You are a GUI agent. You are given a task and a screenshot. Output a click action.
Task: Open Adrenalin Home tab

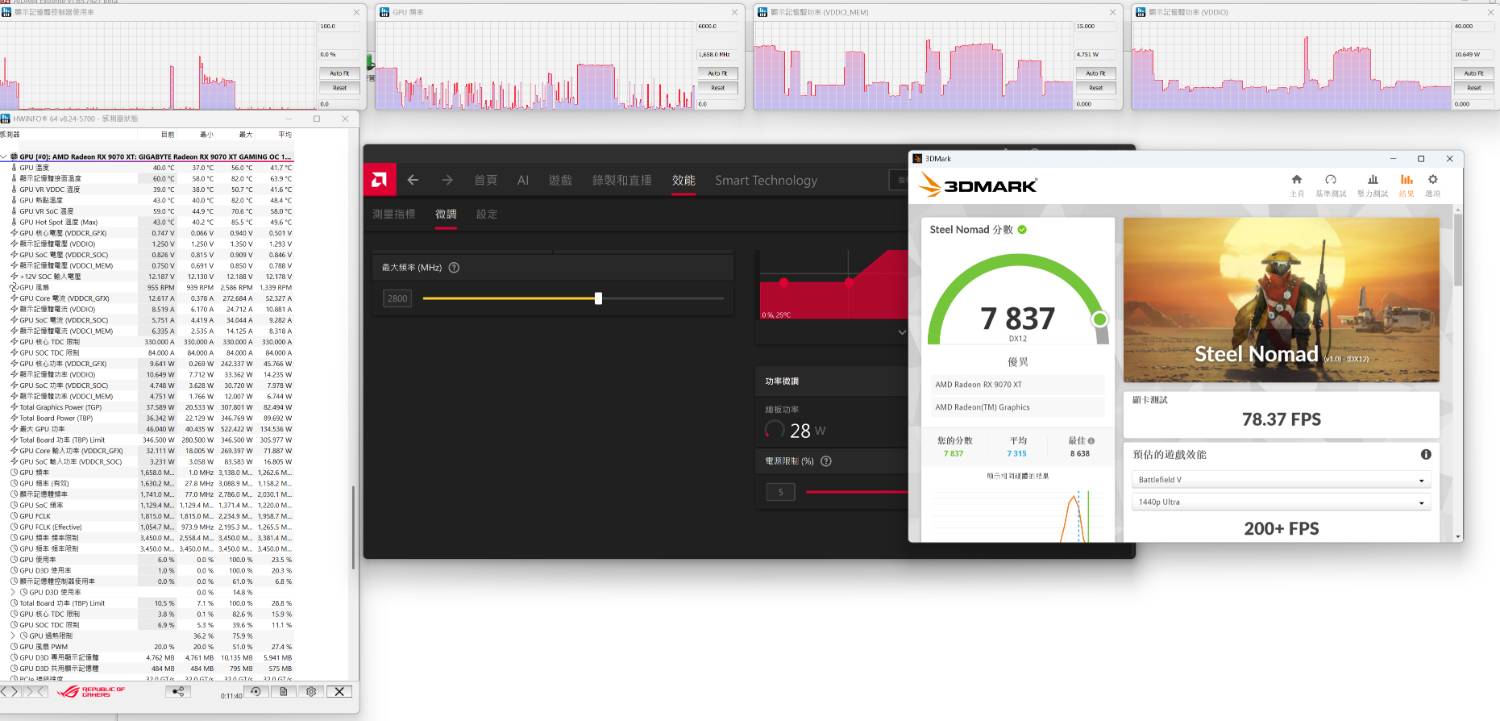pos(486,180)
